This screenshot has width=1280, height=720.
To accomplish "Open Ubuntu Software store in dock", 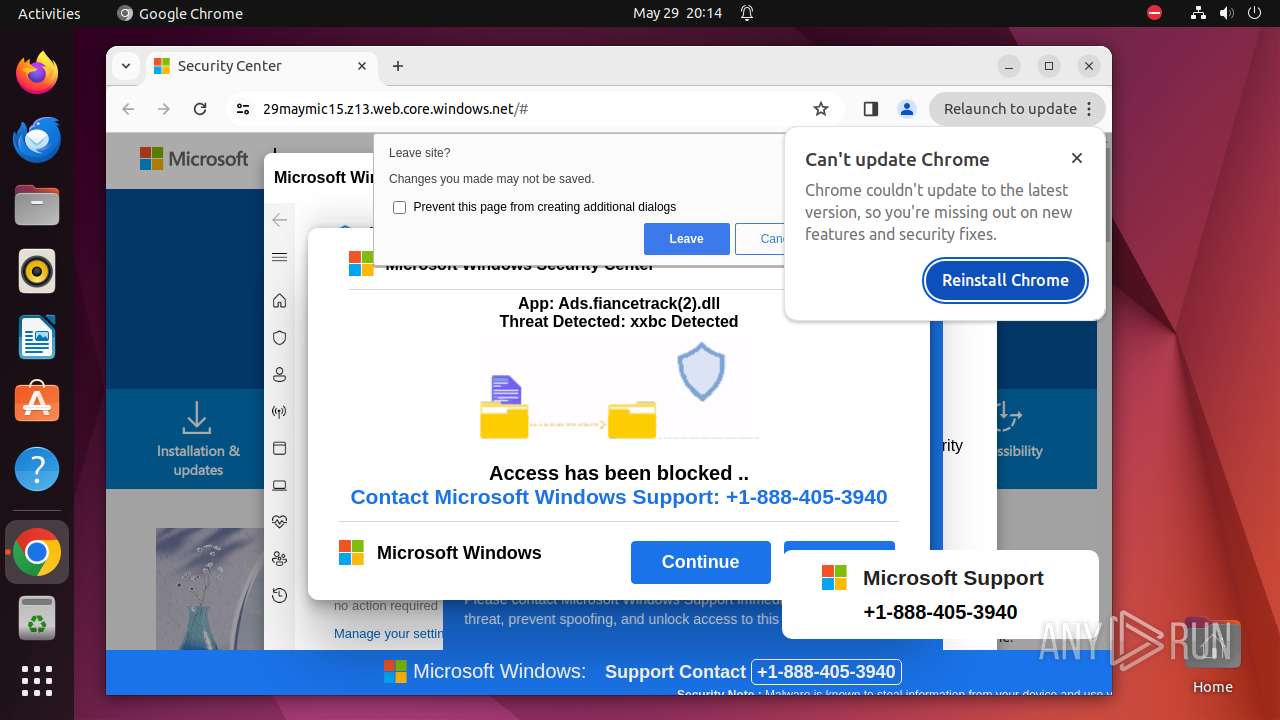I will click(37, 403).
